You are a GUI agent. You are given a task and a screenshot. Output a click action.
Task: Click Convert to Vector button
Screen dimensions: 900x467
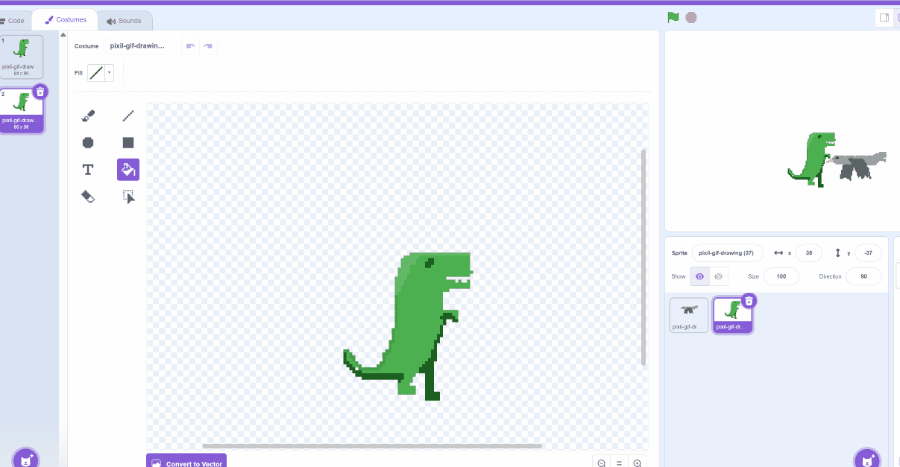click(187, 462)
